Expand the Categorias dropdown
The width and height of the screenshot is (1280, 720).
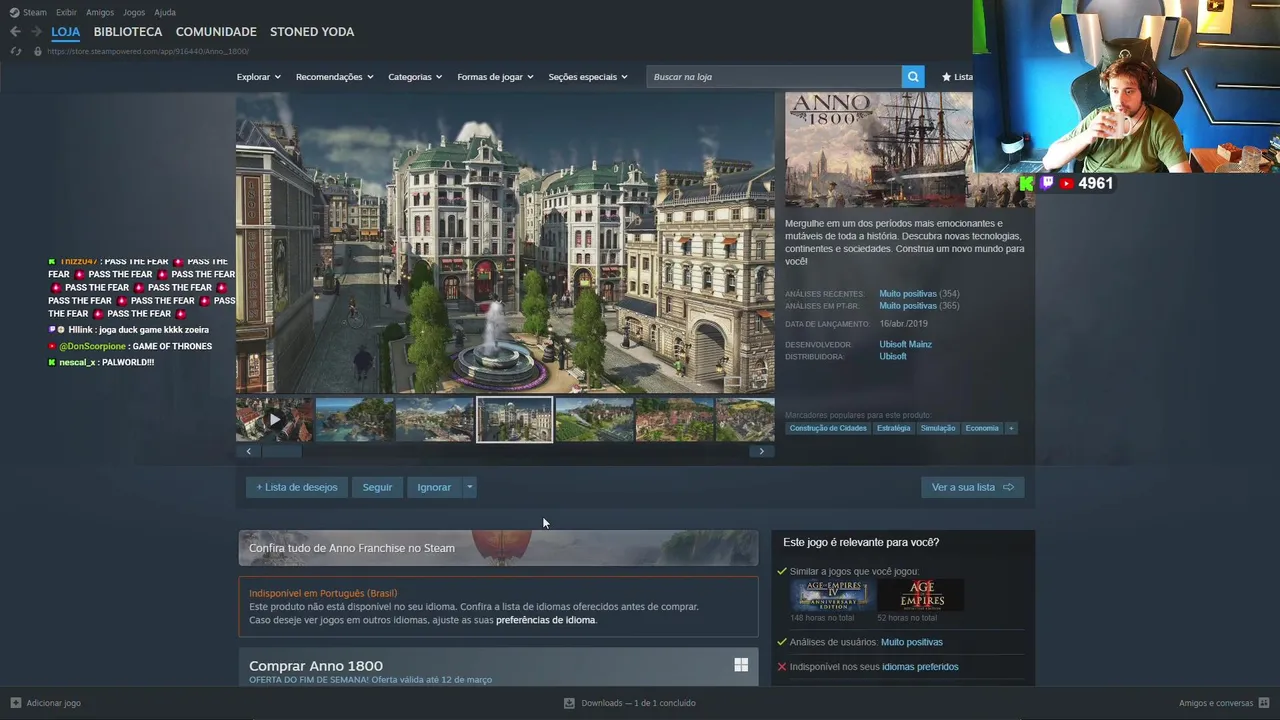pyautogui.click(x=415, y=77)
